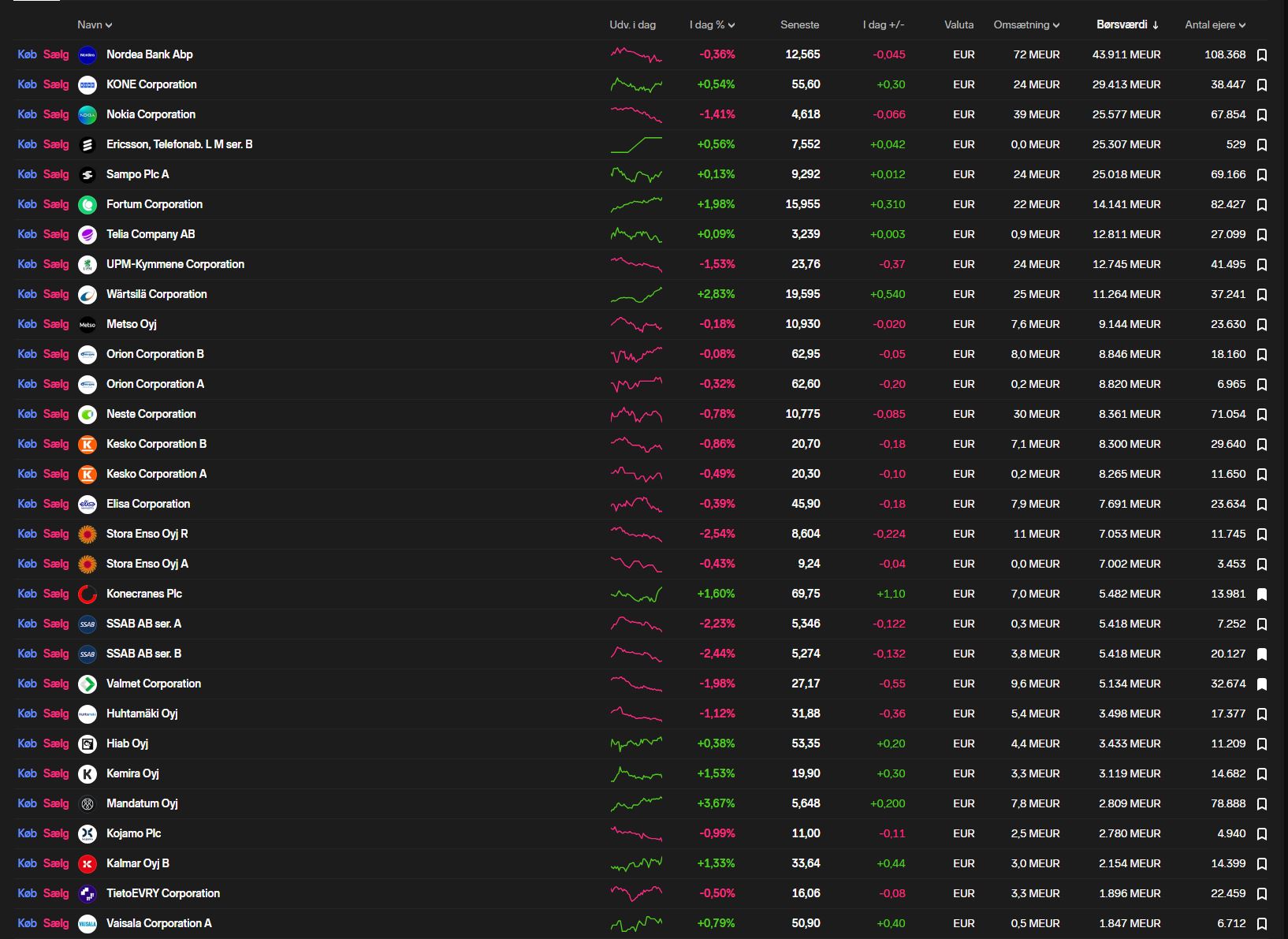
Task: Click the Stora Enso Oyj R intraday sparkline
Action: (636, 535)
